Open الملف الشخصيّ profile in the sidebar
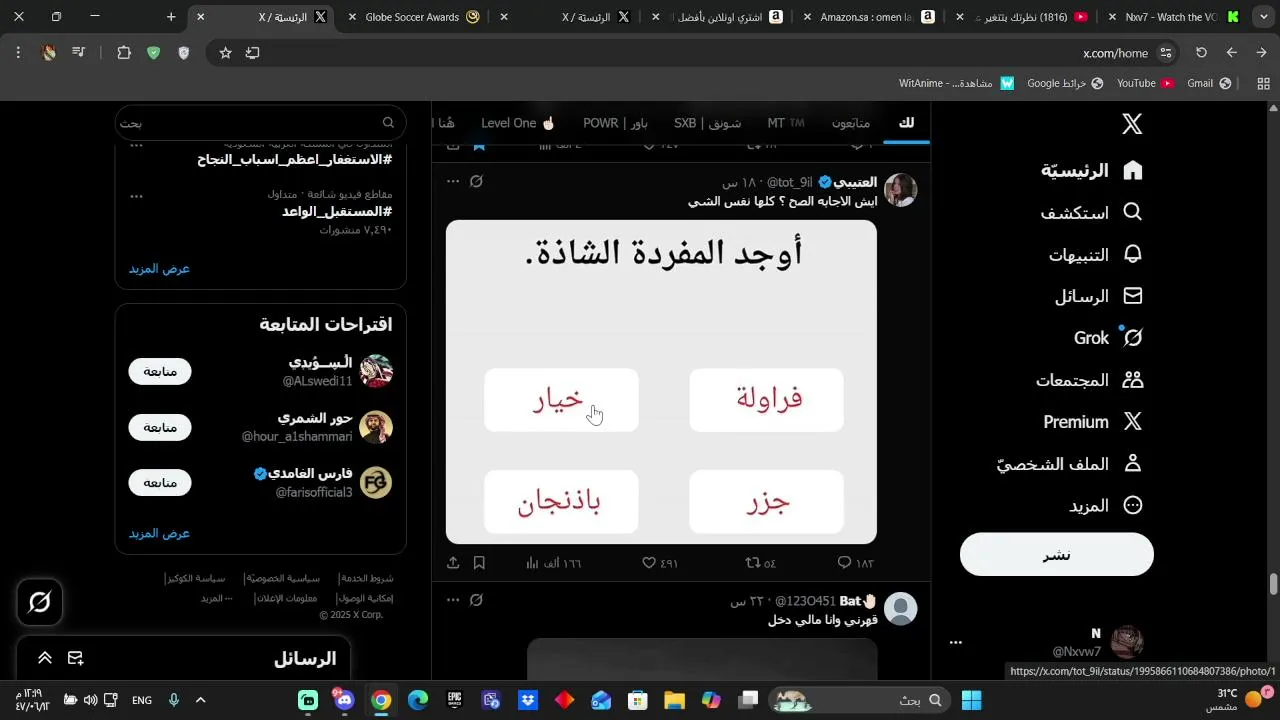Viewport: 1280px width, 720px height. pyautogui.click(x=1070, y=464)
